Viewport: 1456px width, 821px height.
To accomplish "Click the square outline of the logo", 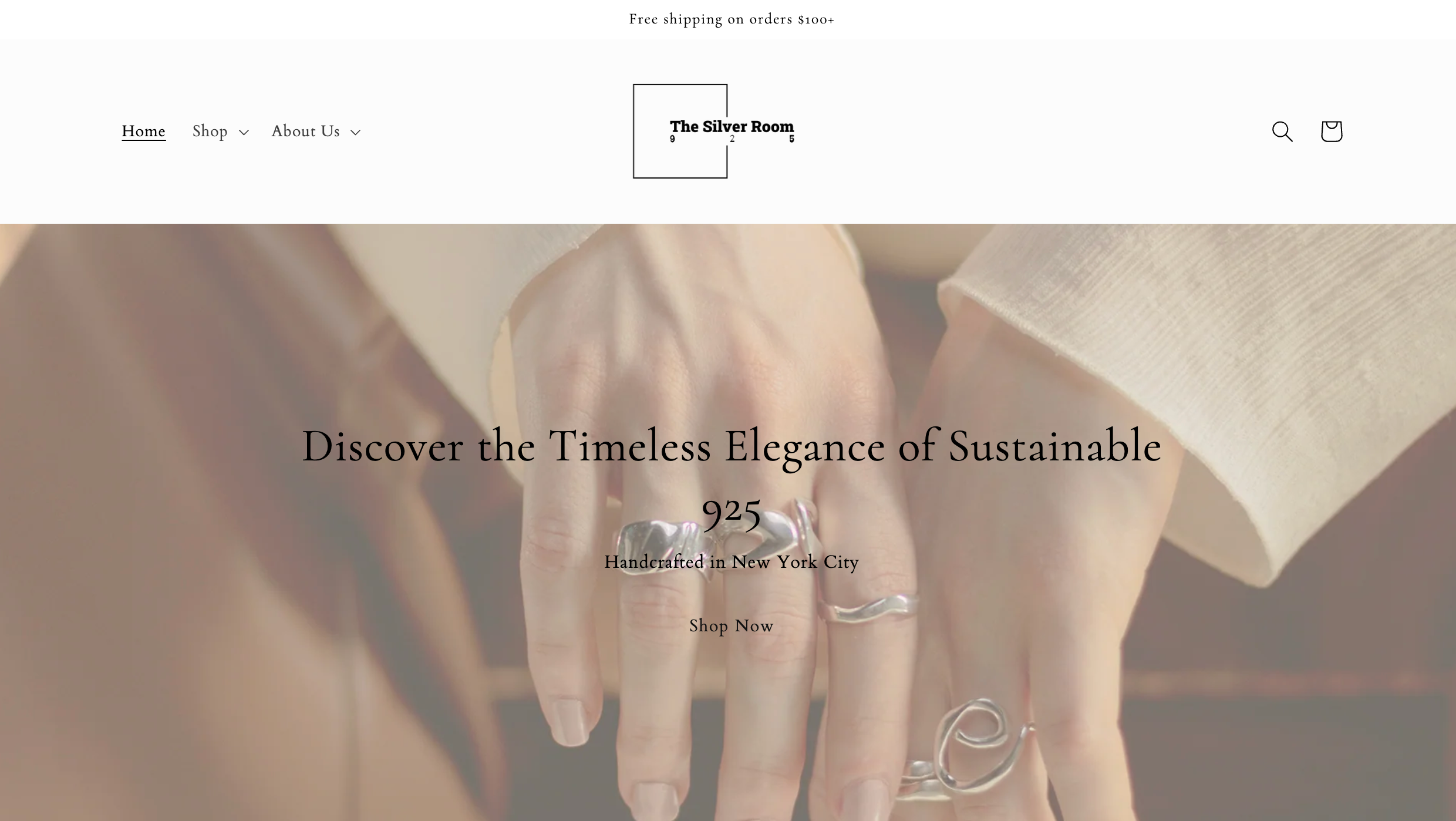I will (680, 131).
